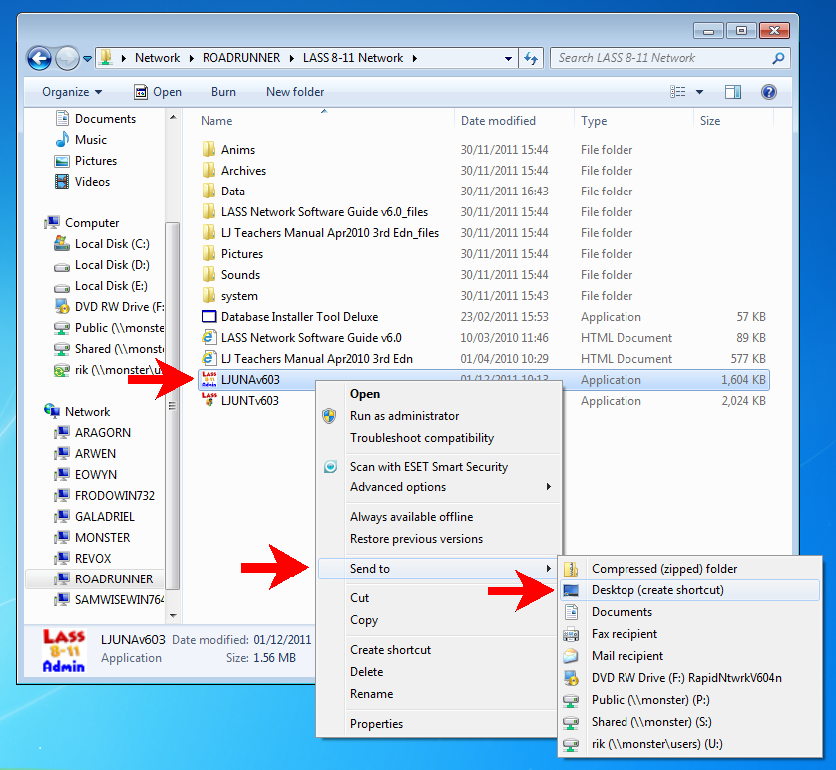Open the Send to submenu
Screen dimensions: 836x770
pyautogui.click(x=437, y=569)
